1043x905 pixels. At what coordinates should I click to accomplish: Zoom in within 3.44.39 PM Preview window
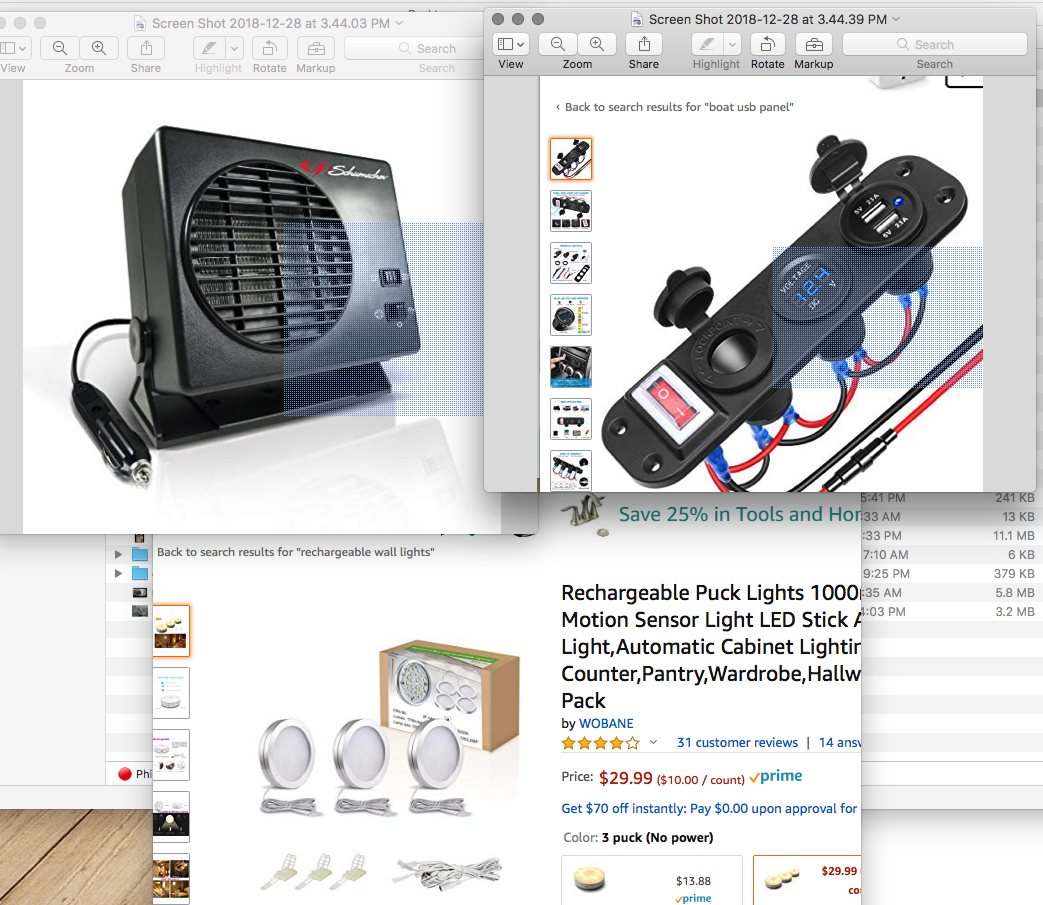tap(597, 45)
